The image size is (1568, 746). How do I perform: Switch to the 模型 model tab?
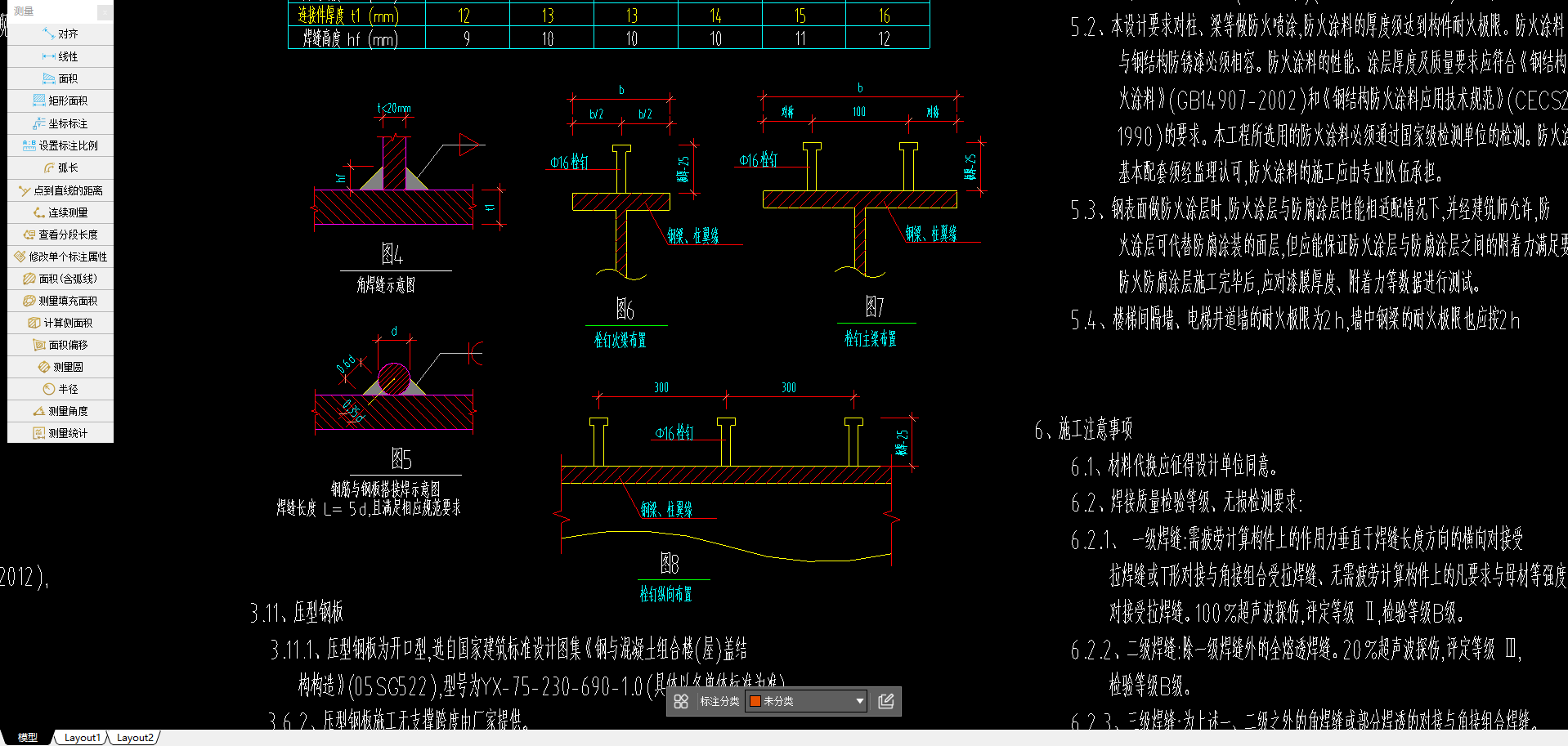coord(28,737)
